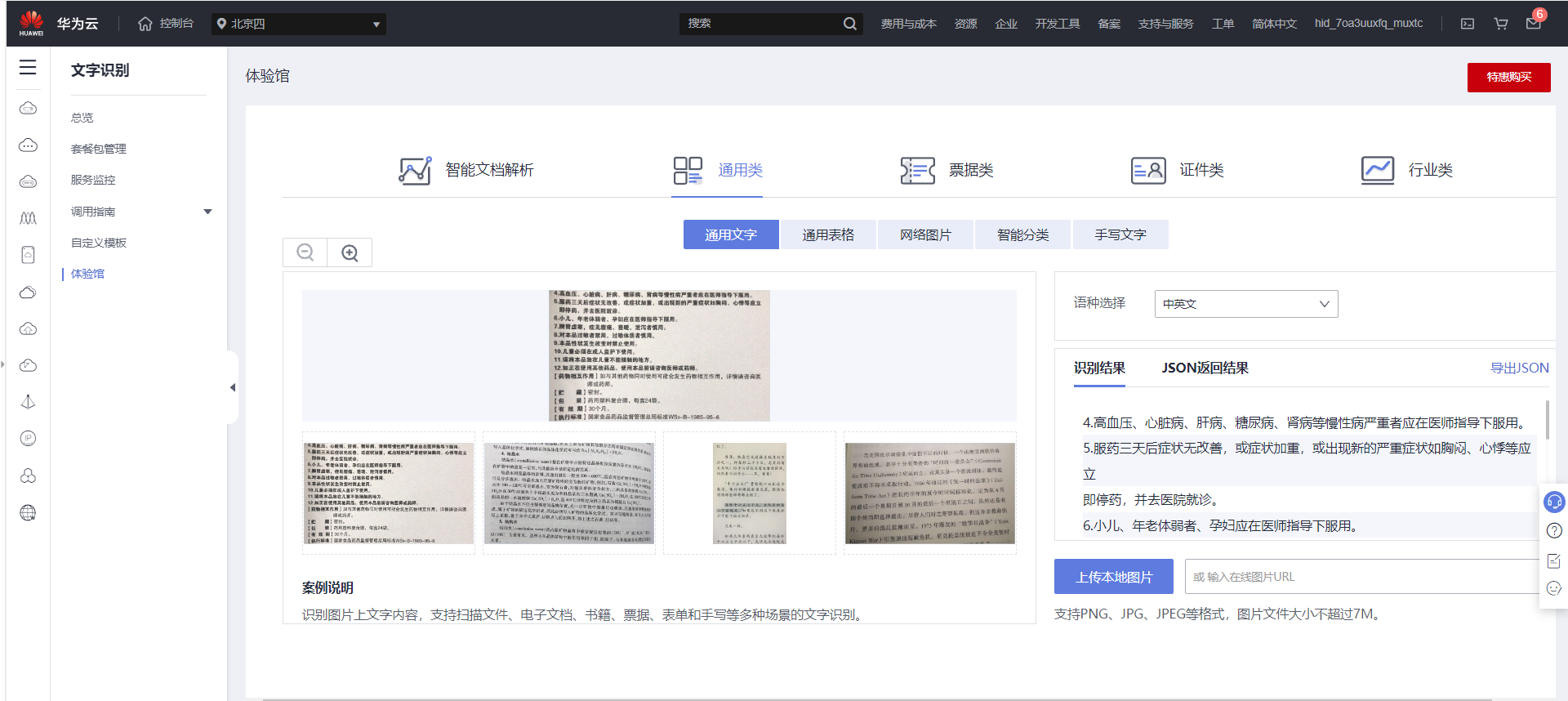Select the 通用表格 sub-tab
This screenshot has height=701, width=1568.
828,234
